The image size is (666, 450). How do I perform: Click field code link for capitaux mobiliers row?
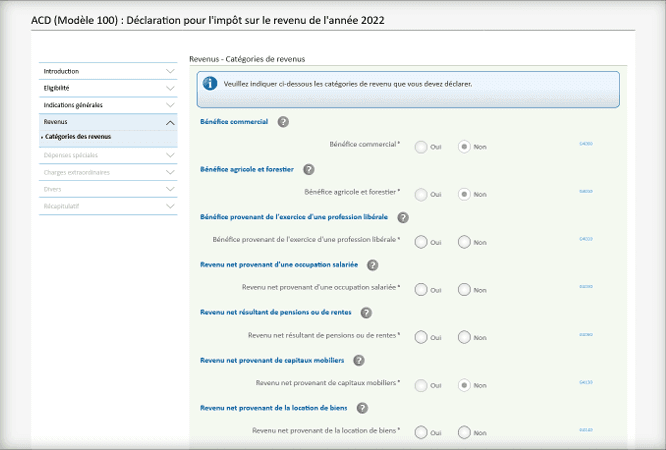(x=586, y=382)
